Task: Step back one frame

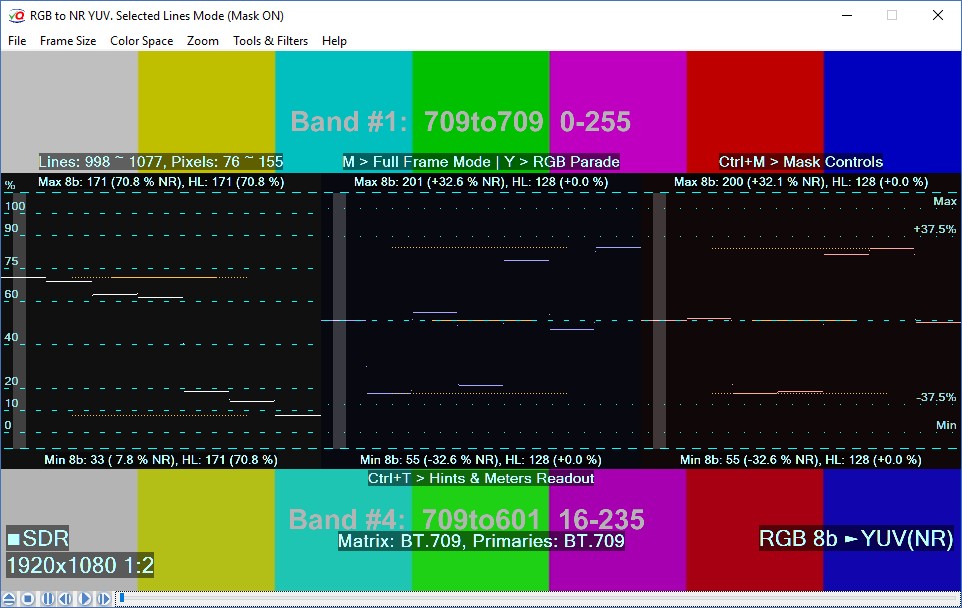Action: [66, 599]
